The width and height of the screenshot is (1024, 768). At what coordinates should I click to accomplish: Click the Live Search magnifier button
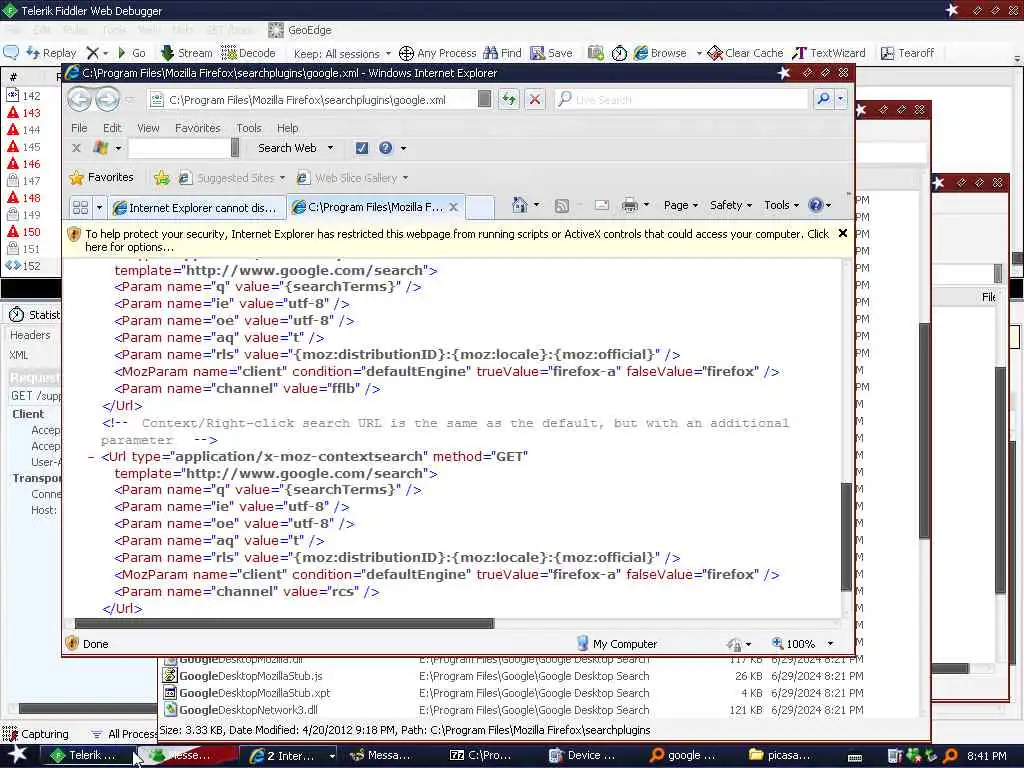coord(823,99)
